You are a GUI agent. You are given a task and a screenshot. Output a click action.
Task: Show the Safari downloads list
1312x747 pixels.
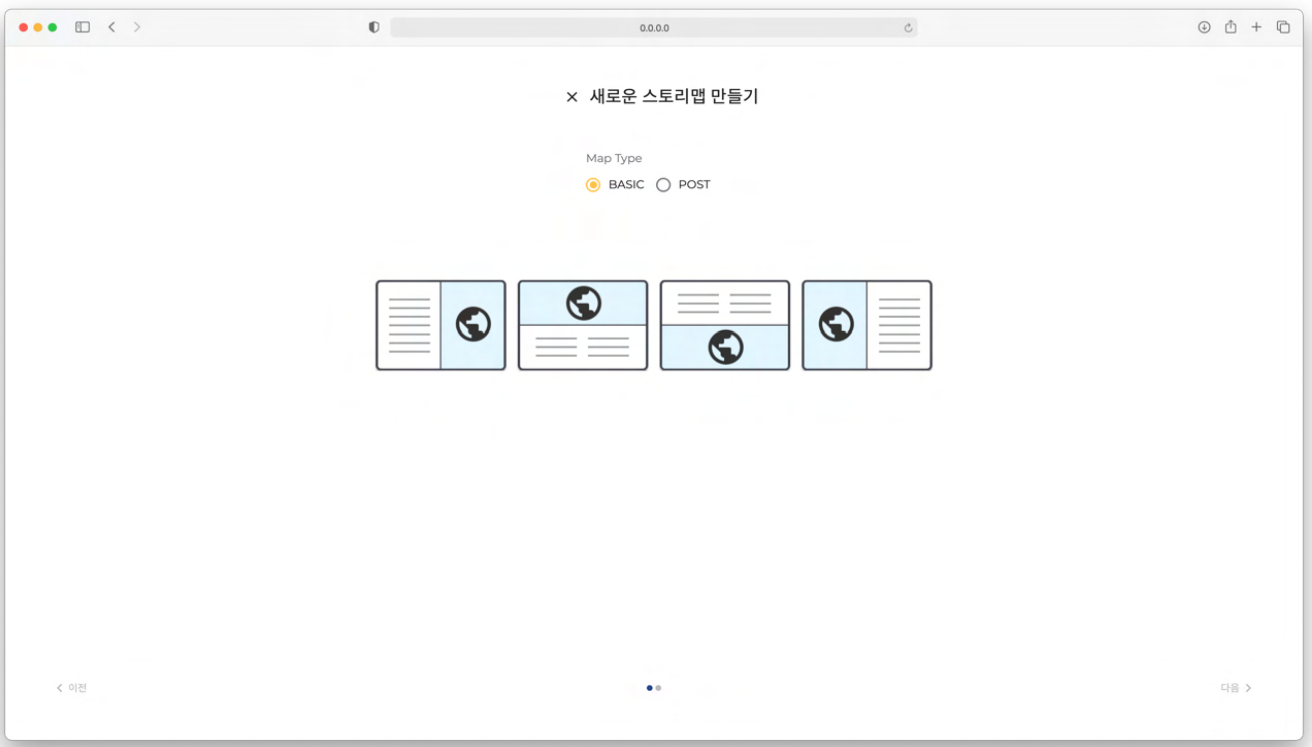point(1204,27)
